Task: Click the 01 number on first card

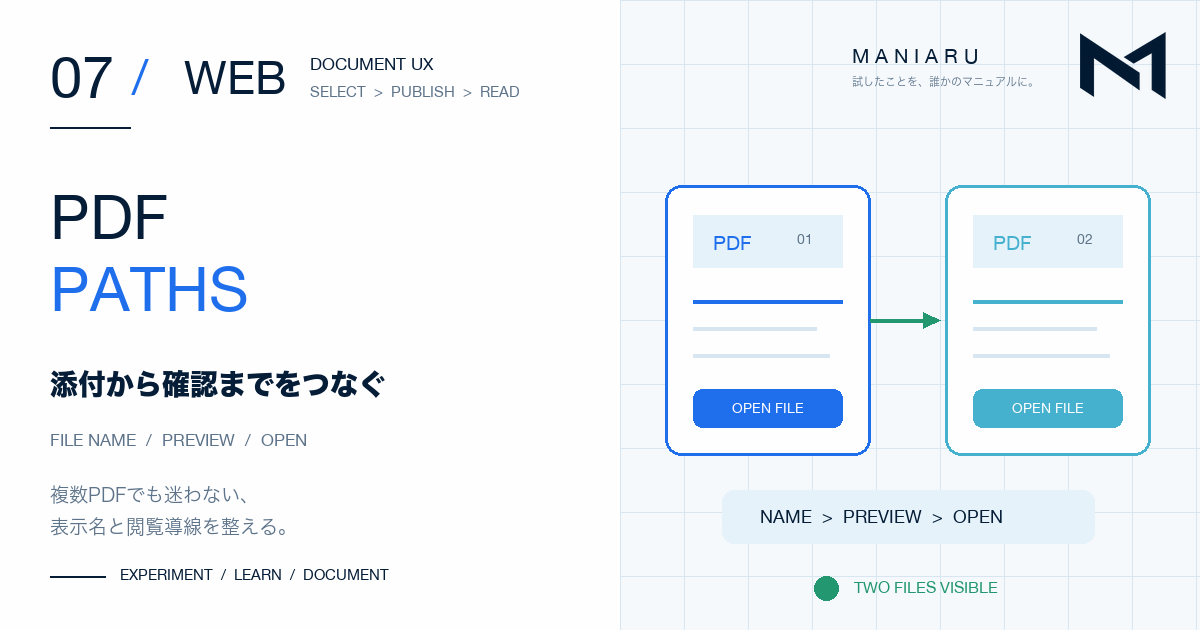Action: pyautogui.click(x=804, y=240)
